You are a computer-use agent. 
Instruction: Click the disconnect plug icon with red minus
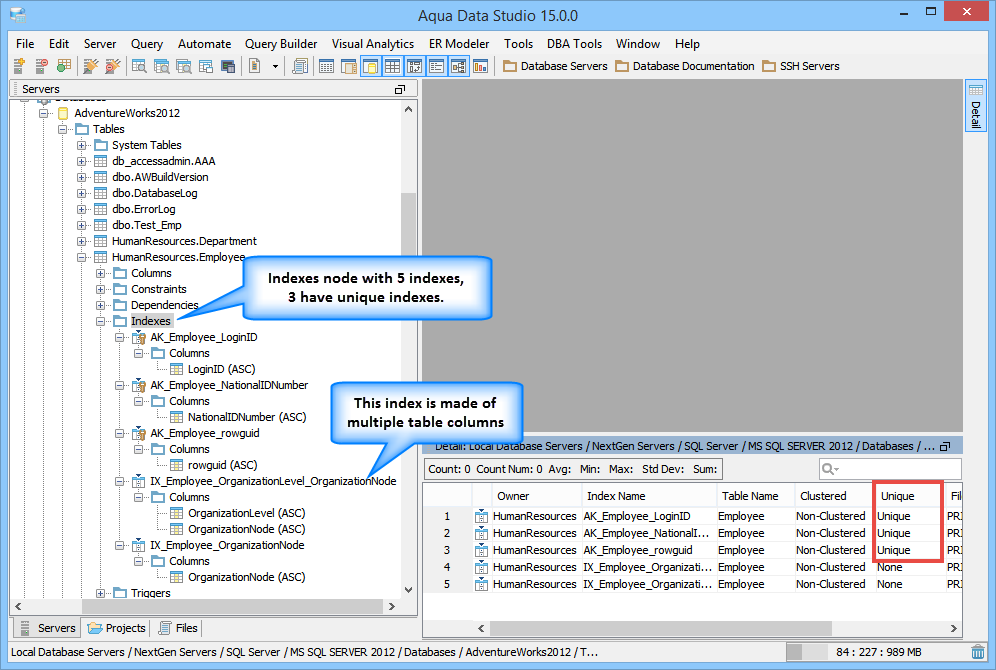[x=113, y=66]
